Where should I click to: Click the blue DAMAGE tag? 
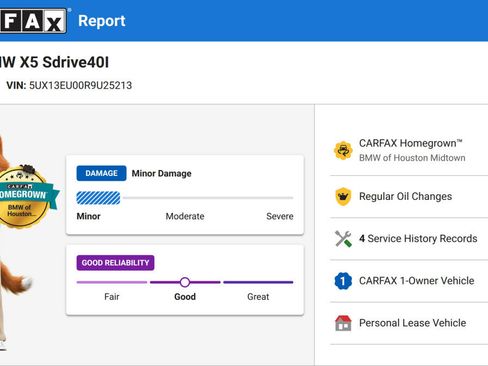(x=101, y=173)
